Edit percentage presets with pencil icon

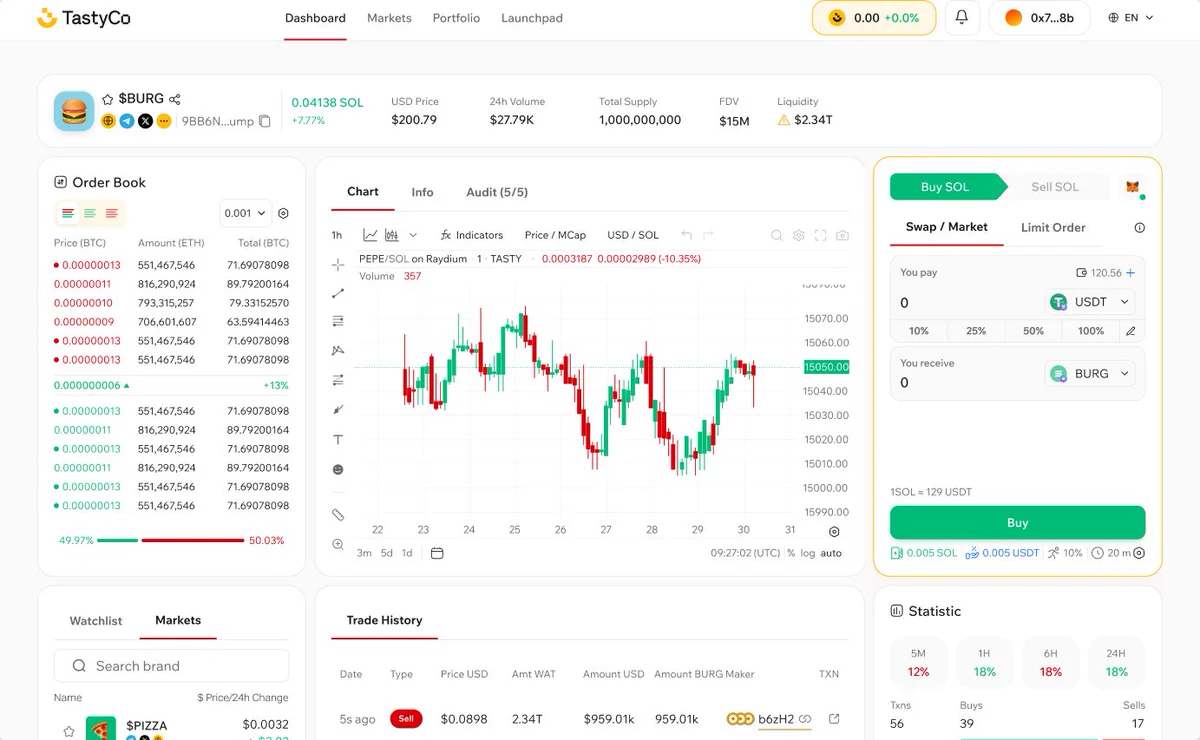pyautogui.click(x=1130, y=331)
